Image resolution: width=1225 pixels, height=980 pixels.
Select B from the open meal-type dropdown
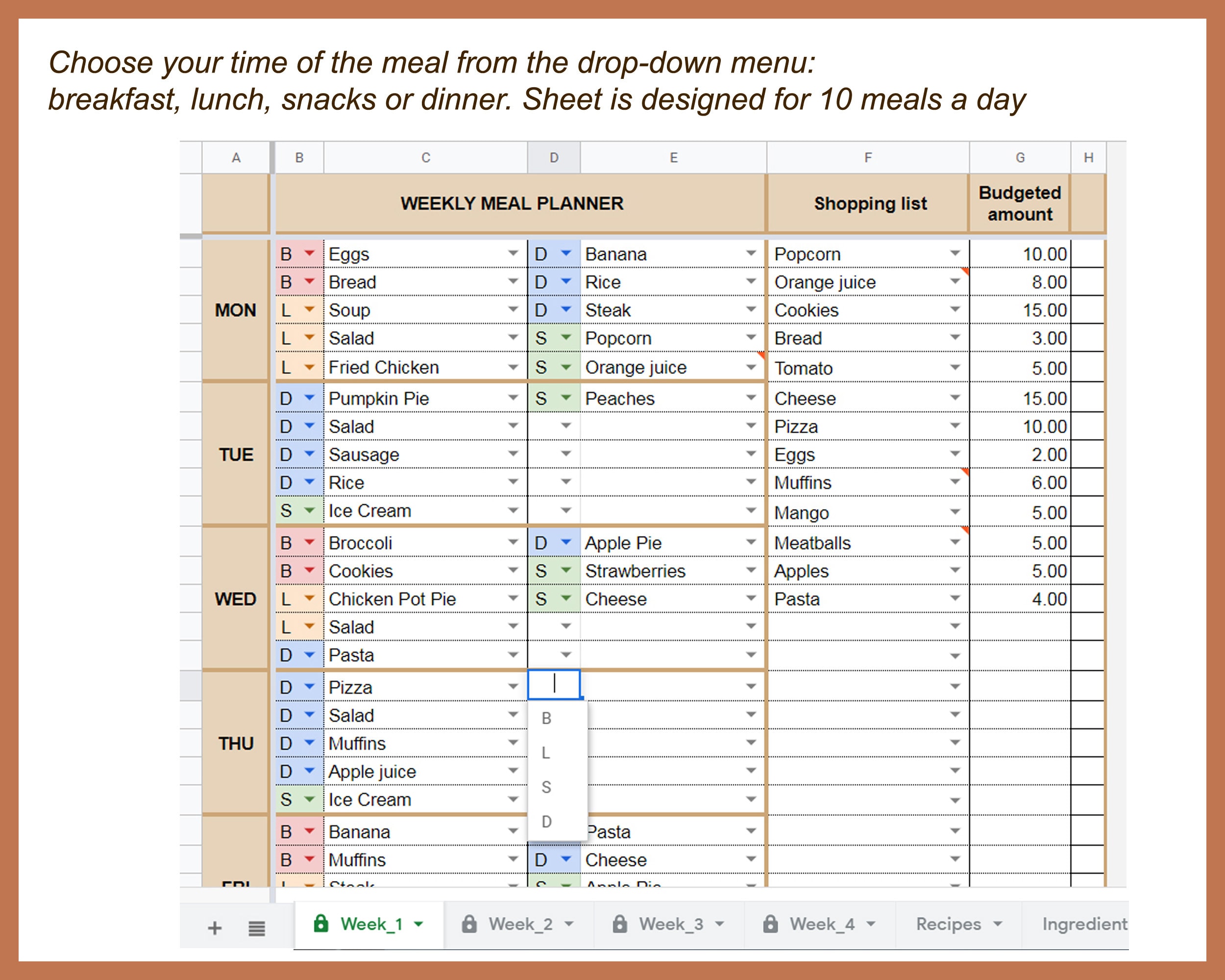pyautogui.click(x=546, y=718)
